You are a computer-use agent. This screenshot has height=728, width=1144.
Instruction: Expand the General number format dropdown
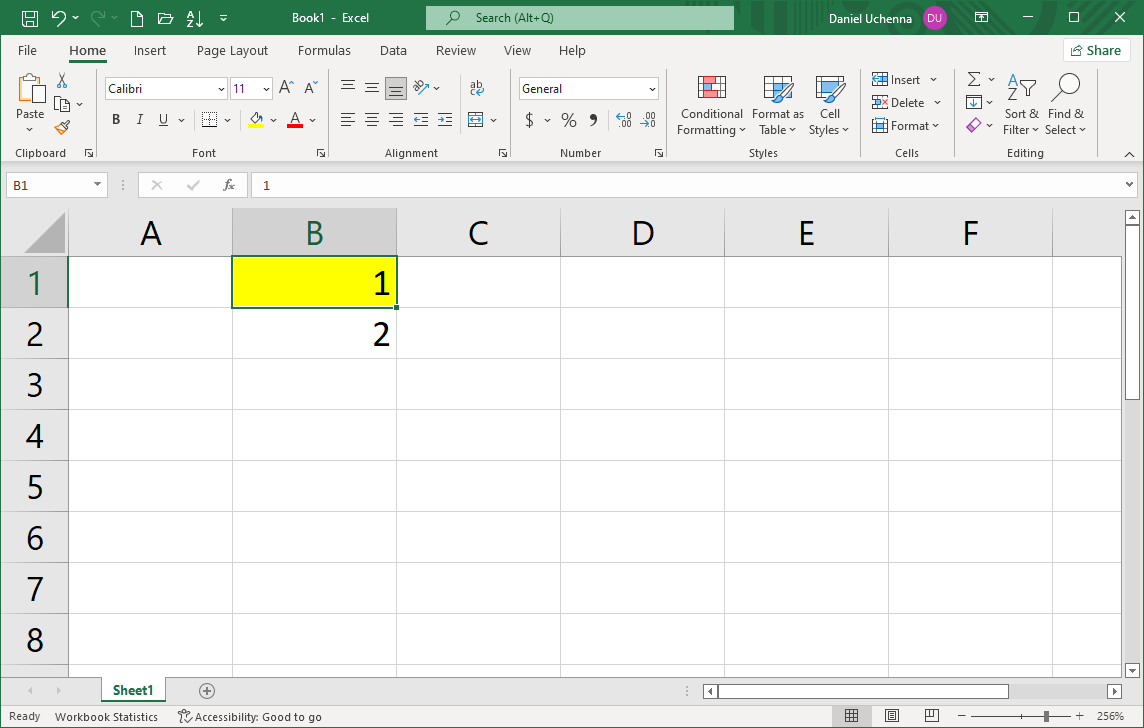(652, 89)
